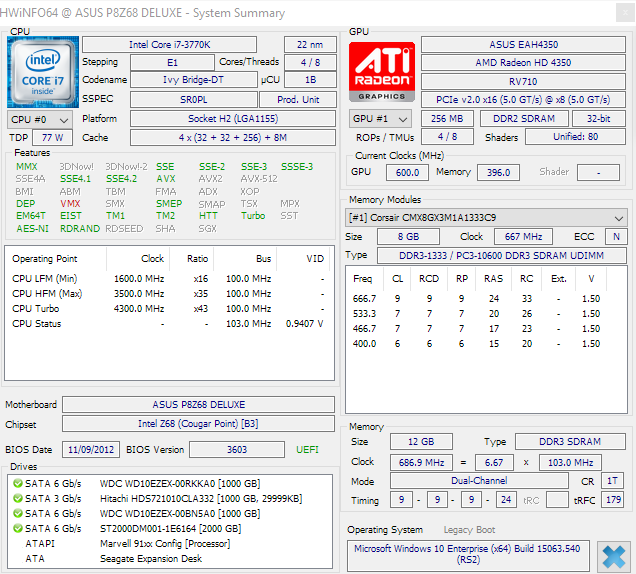Viewport: 636px width, 574px height.
Task: Click the Socket H2 (LGA1155) platform field
Action: (233, 118)
